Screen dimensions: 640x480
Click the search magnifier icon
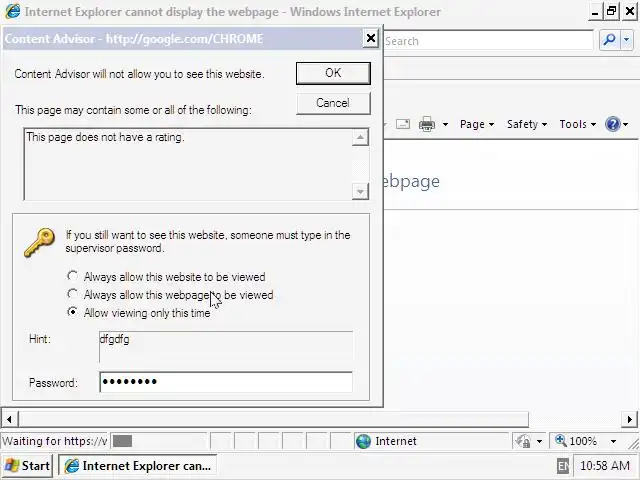[609, 40]
